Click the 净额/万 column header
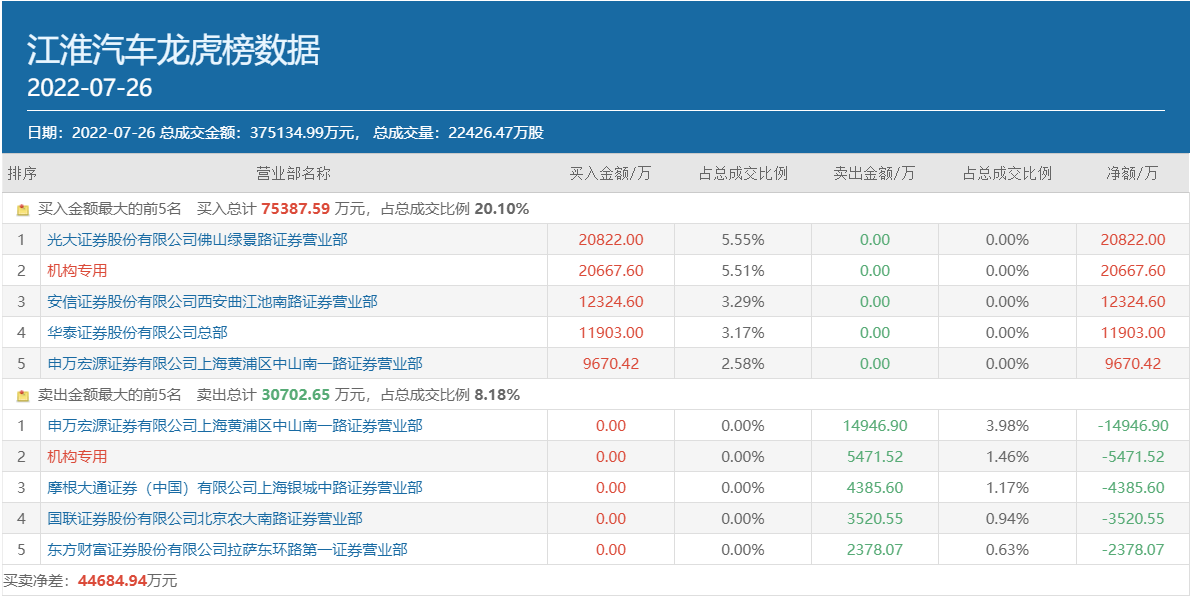1192x598 pixels. click(x=1132, y=173)
